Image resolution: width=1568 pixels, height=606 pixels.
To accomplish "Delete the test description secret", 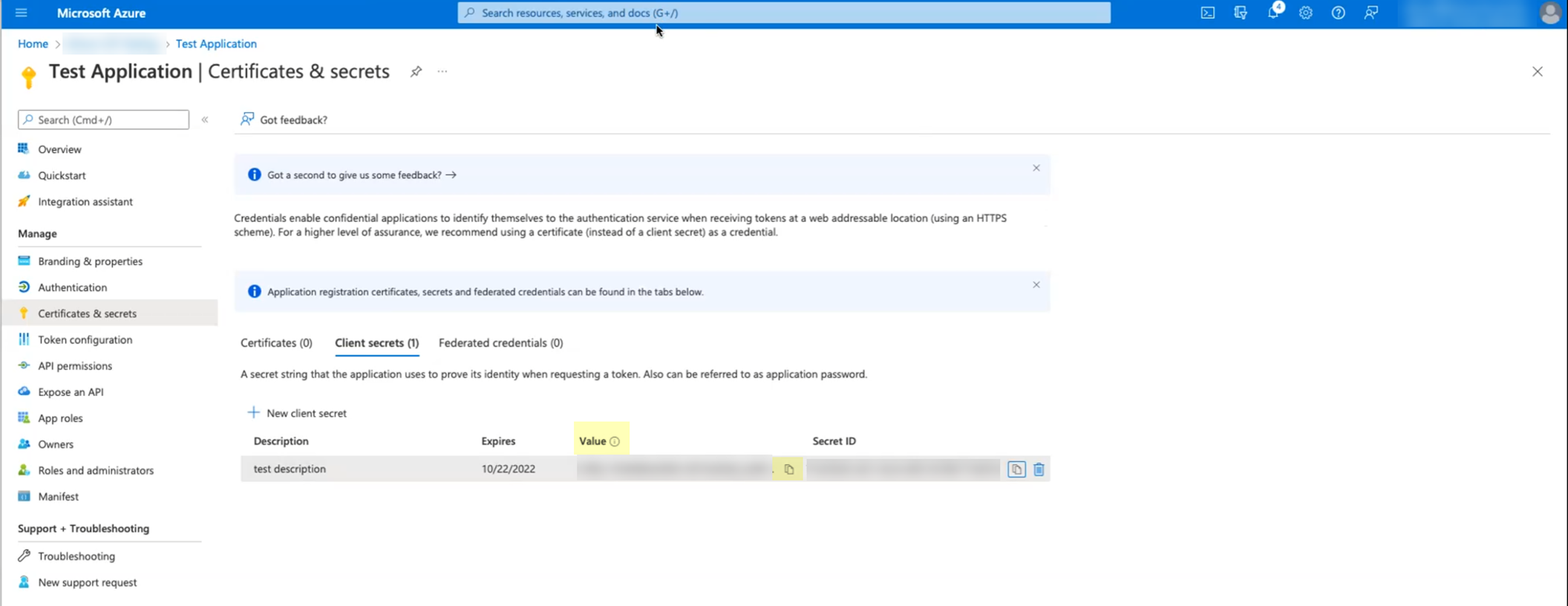I will tap(1039, 469).
